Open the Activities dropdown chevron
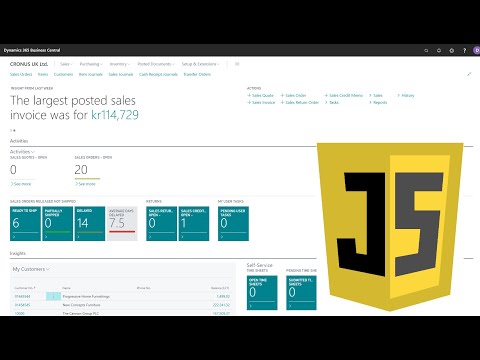Viewport: 480px width, 360px height. coord(33,152)
